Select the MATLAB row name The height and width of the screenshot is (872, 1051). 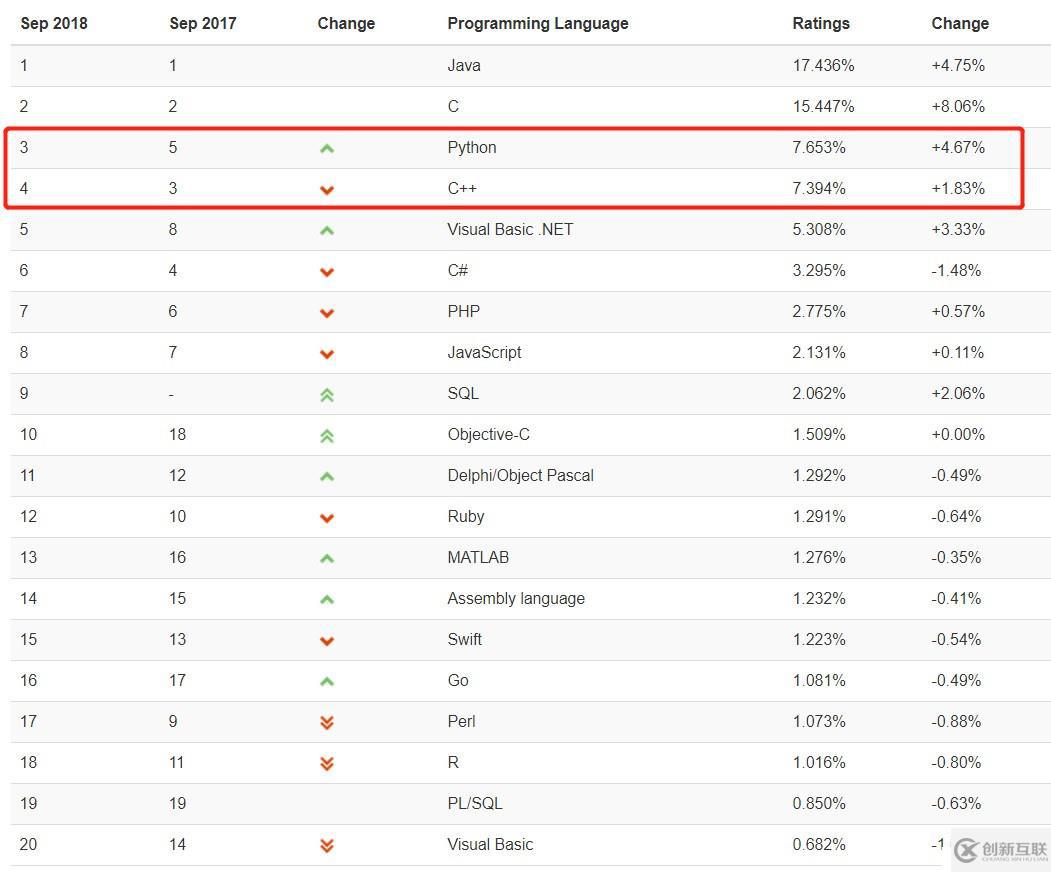478,557
